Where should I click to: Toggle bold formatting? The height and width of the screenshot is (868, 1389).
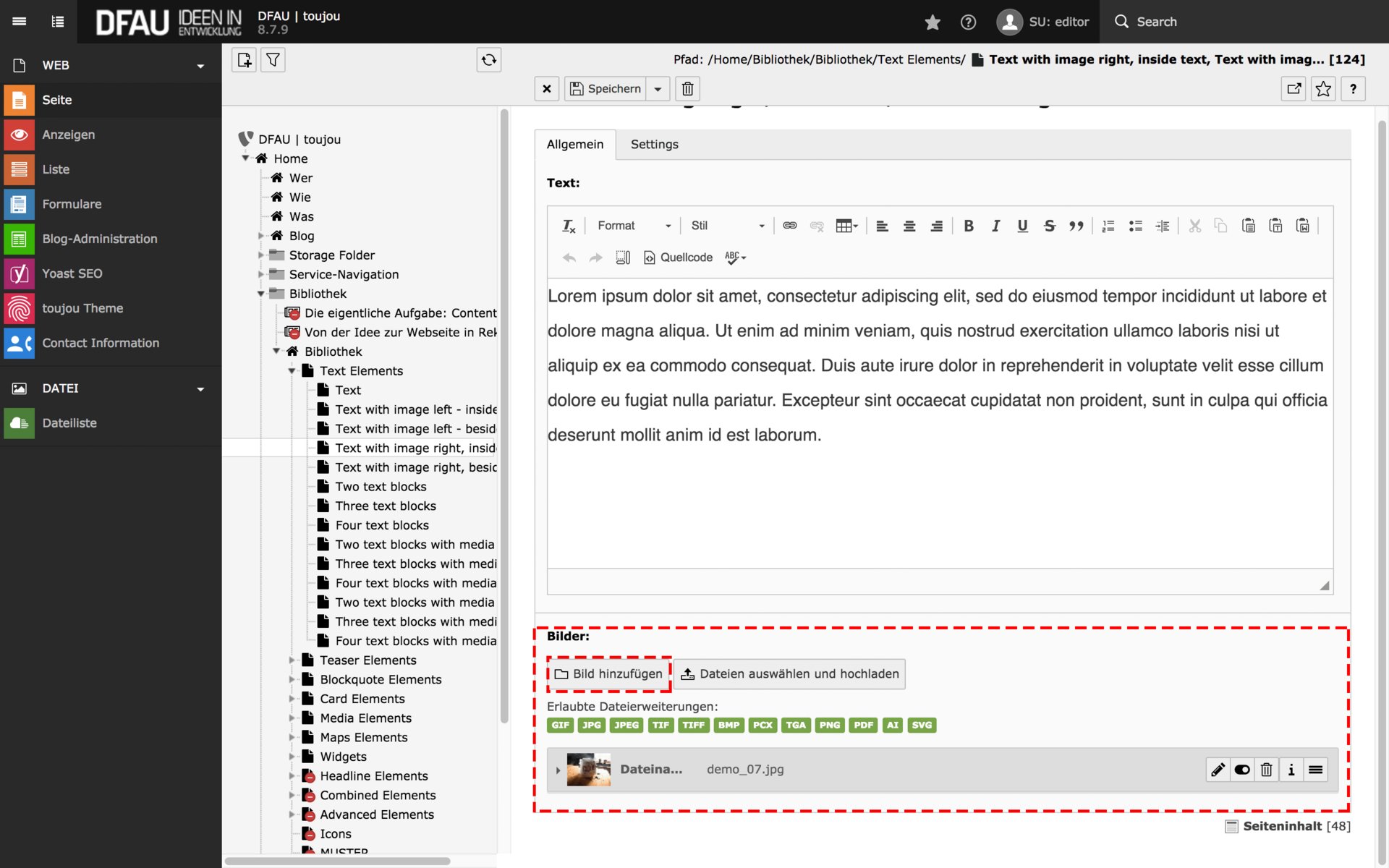(x=969, y=226)
